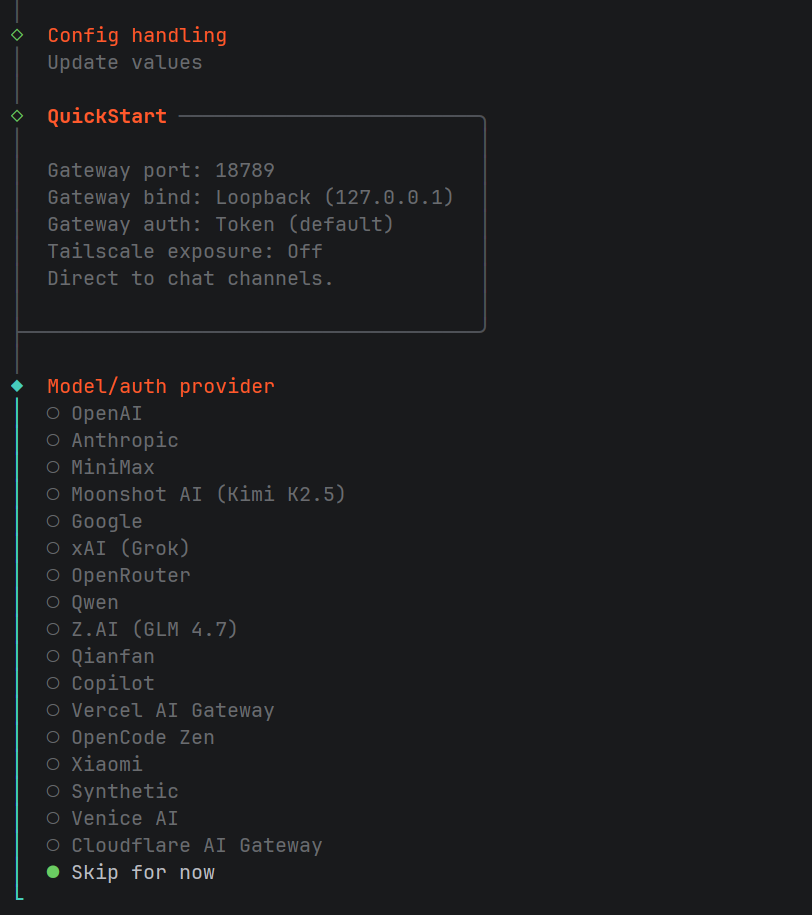Click the Model/auth provider heading
Image resolution: width=812 pixels, height=915 pixels.
[161, 386]
